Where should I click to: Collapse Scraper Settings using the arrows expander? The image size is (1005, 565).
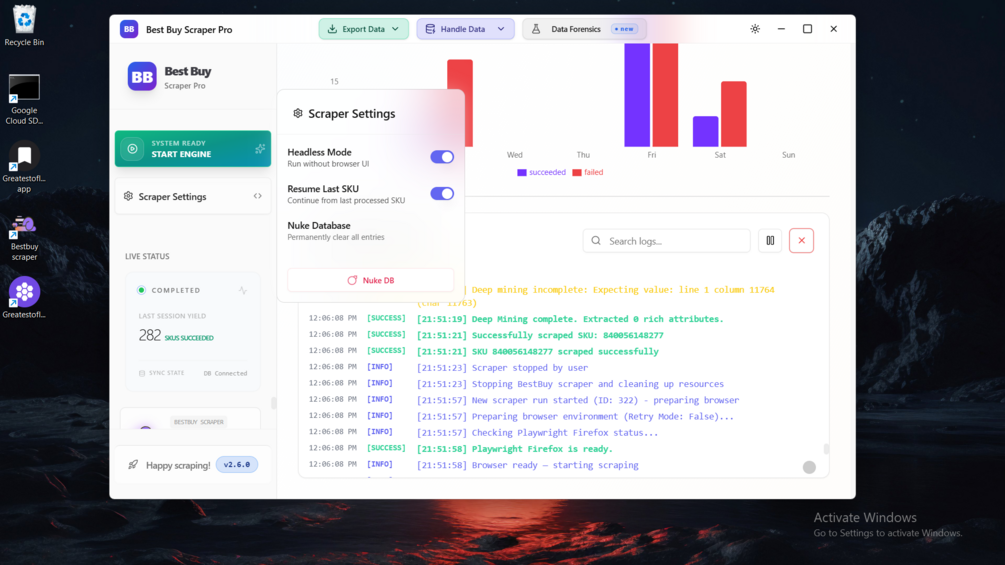click(x=258, y=196)
